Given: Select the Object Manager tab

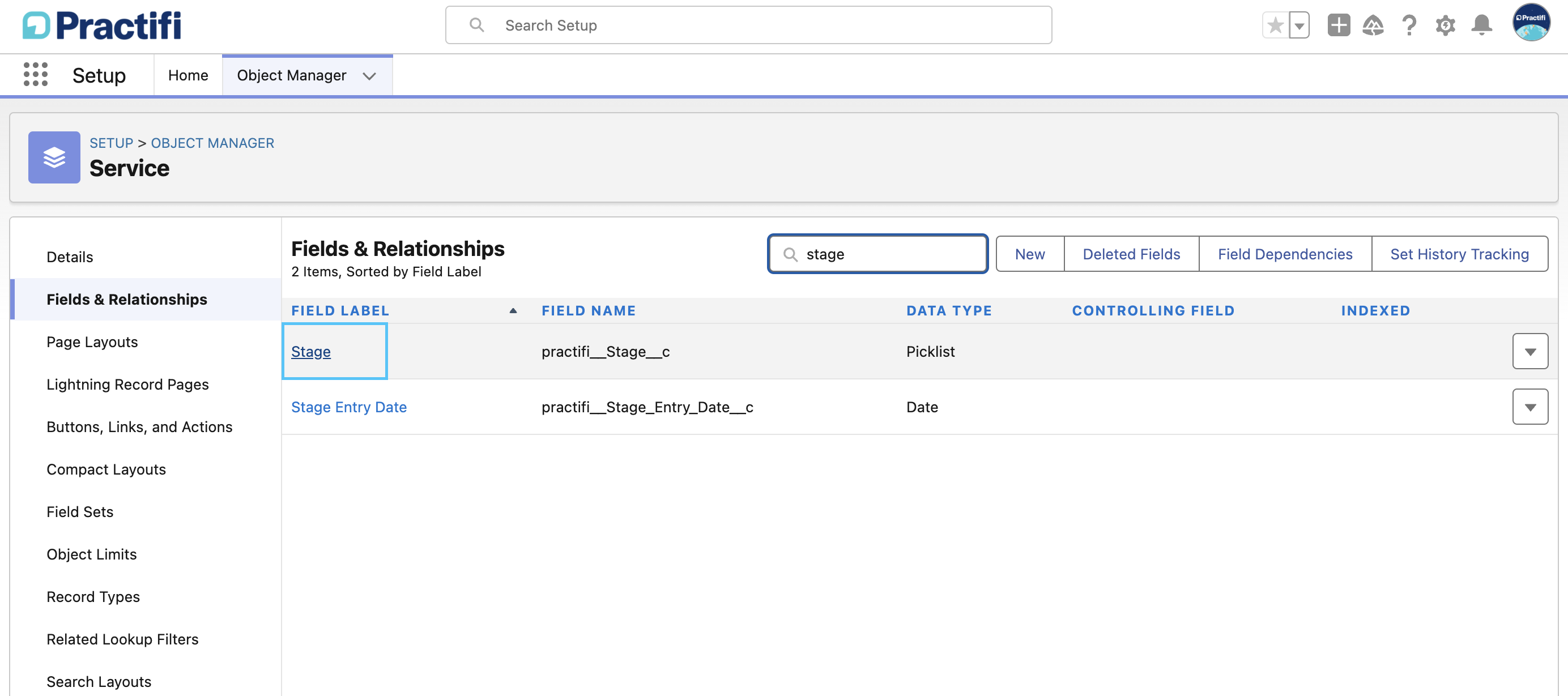Looking at the screenshot, I should point(292,75).
